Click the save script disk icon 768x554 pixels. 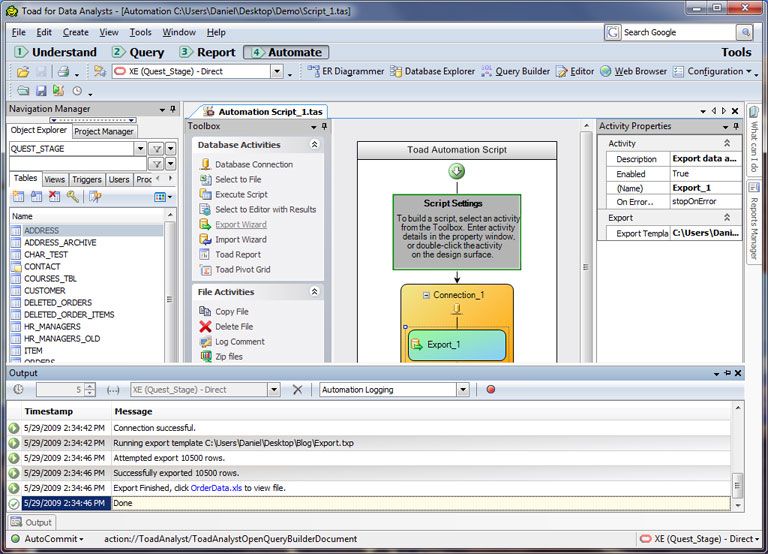pos(41,91)
